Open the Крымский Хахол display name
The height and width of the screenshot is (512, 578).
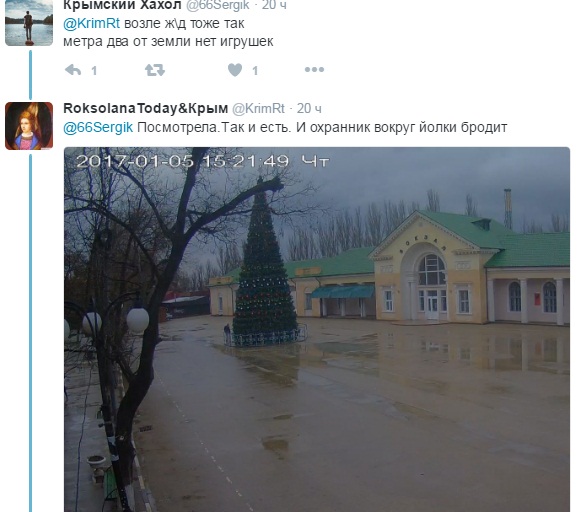tap(122, 5)
